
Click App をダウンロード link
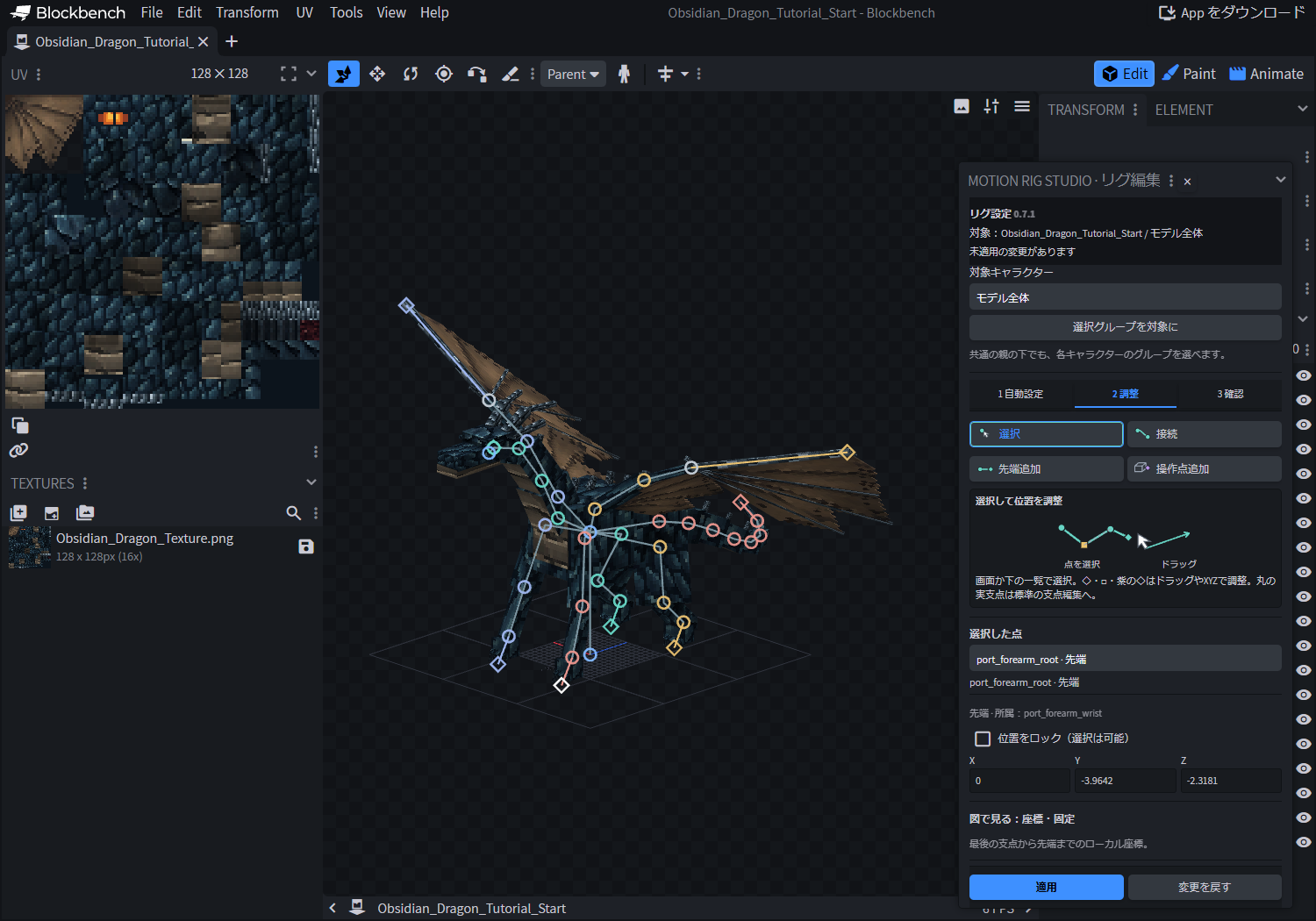pos(1232,12)
